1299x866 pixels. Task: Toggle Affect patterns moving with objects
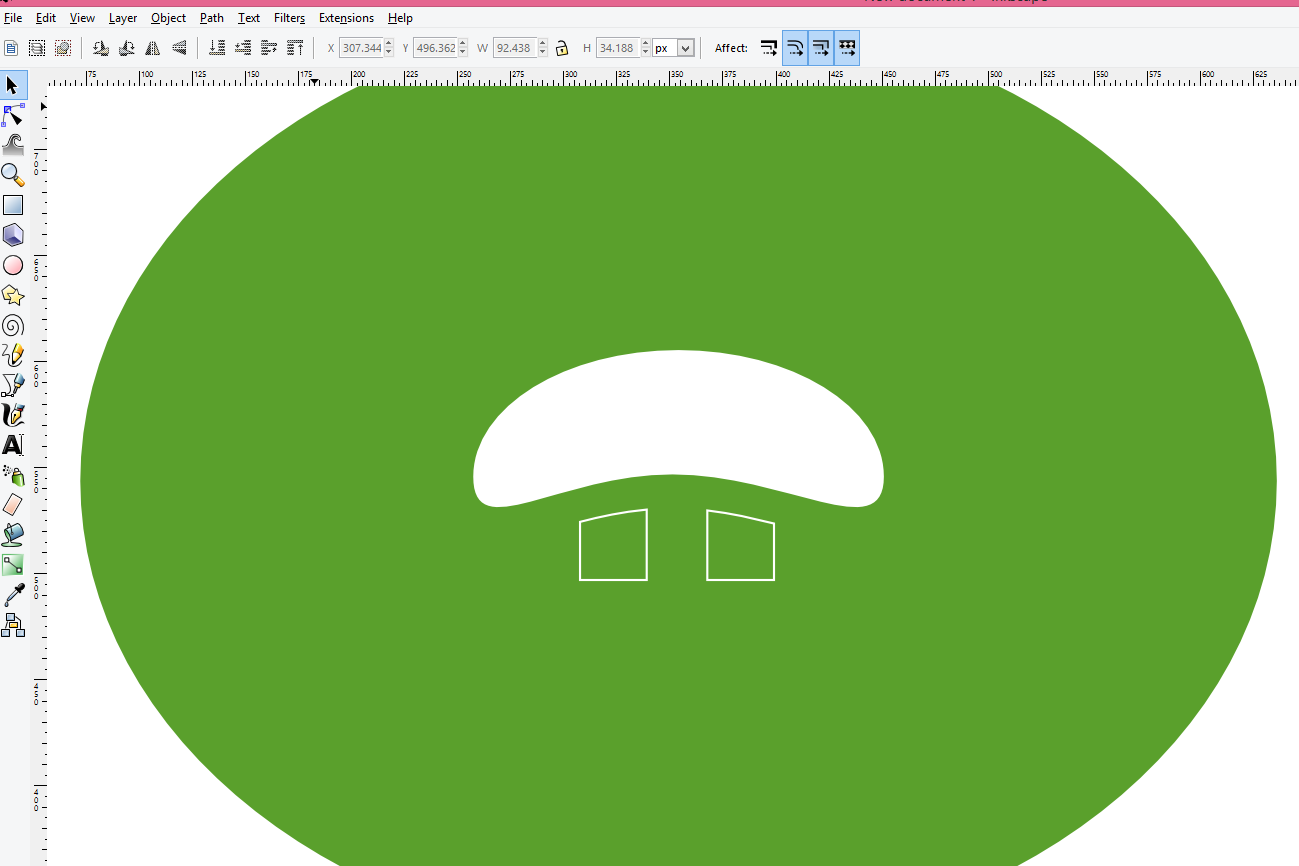click(847, 48)
